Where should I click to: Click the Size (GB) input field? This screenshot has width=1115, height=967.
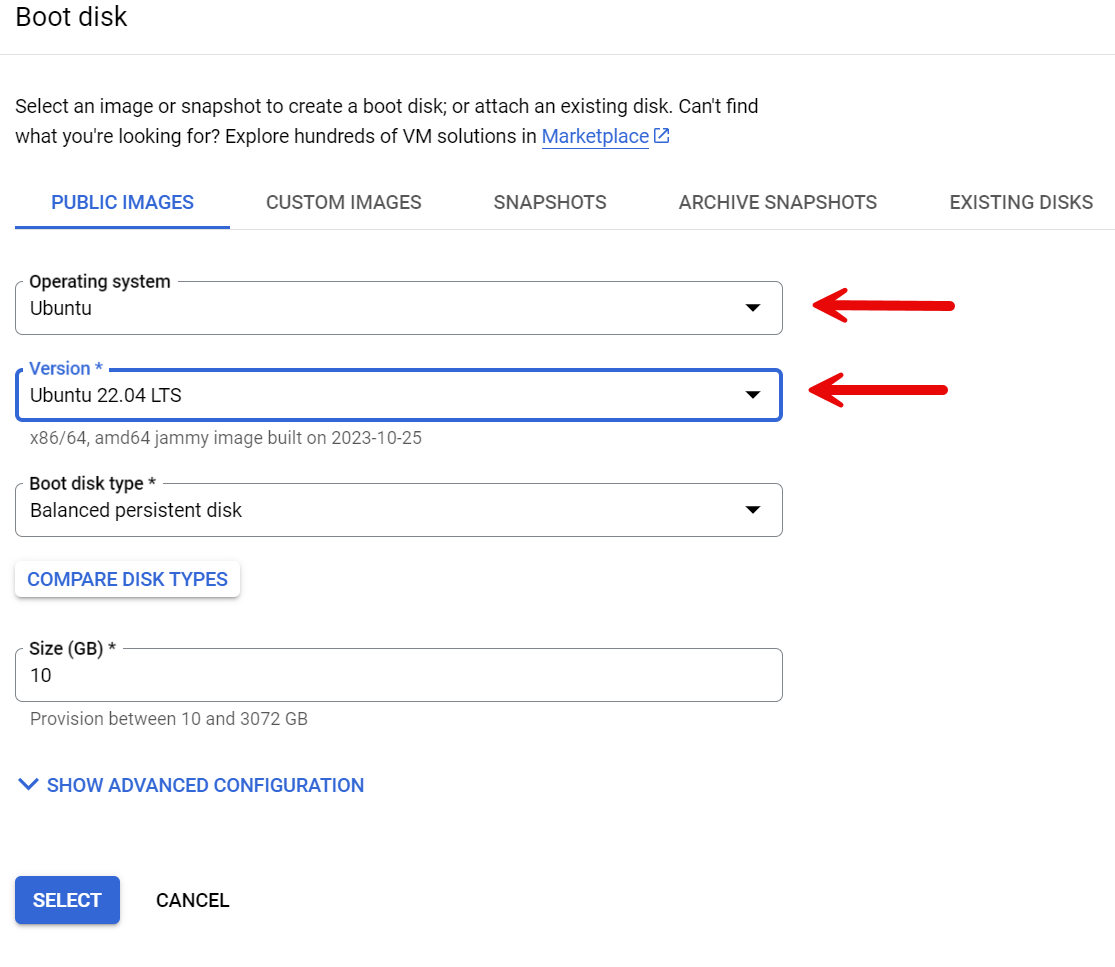399,675
